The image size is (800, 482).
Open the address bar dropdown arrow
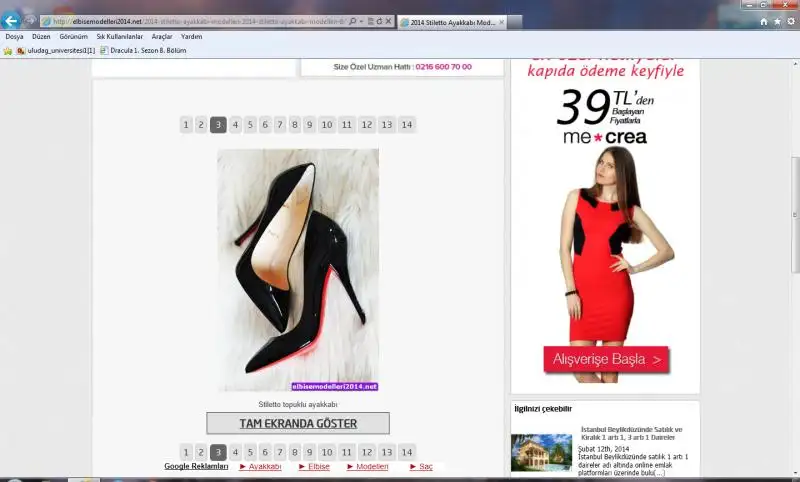coord(361,21)
